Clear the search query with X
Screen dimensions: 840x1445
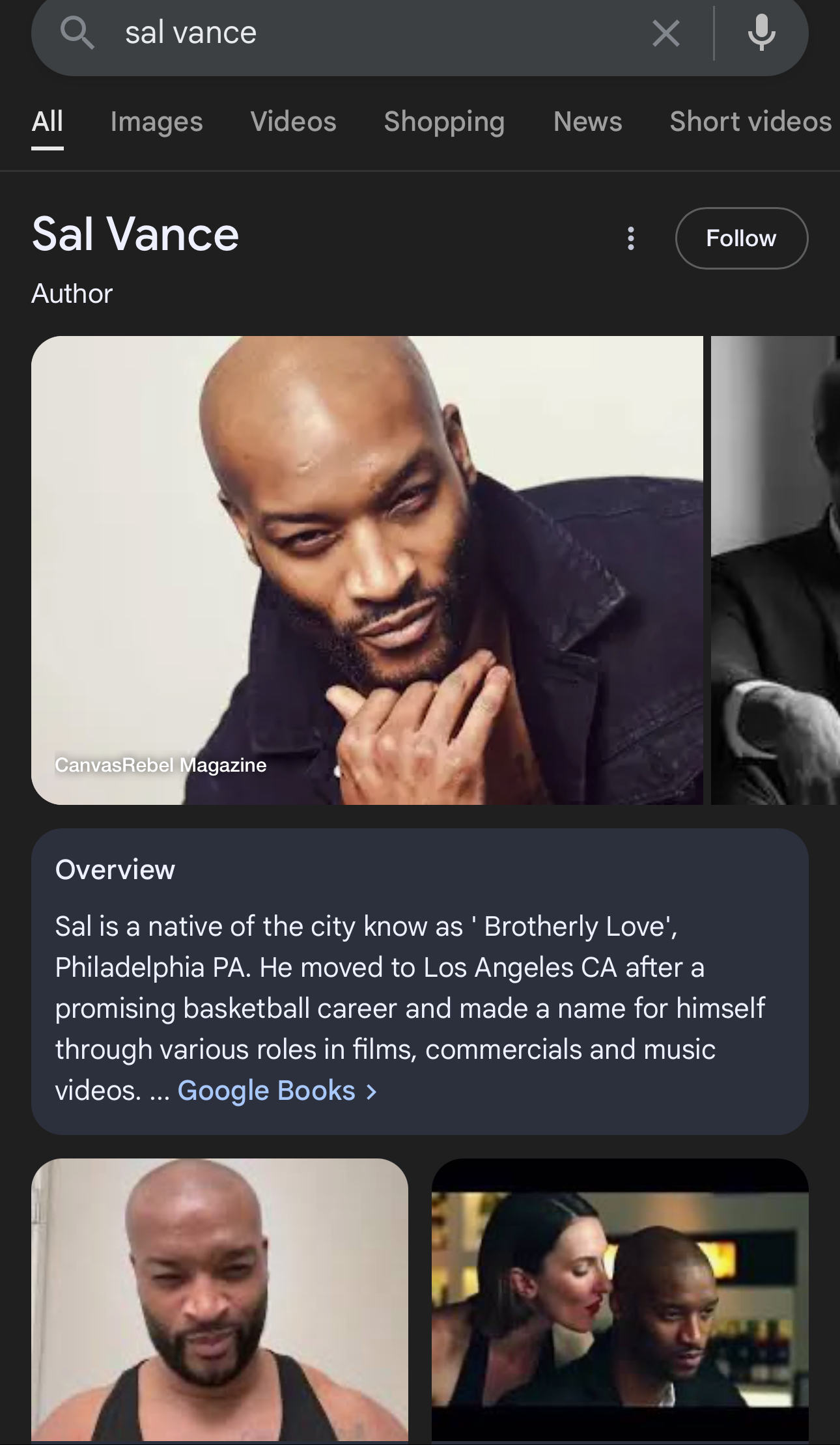click(x=665, y=33)
